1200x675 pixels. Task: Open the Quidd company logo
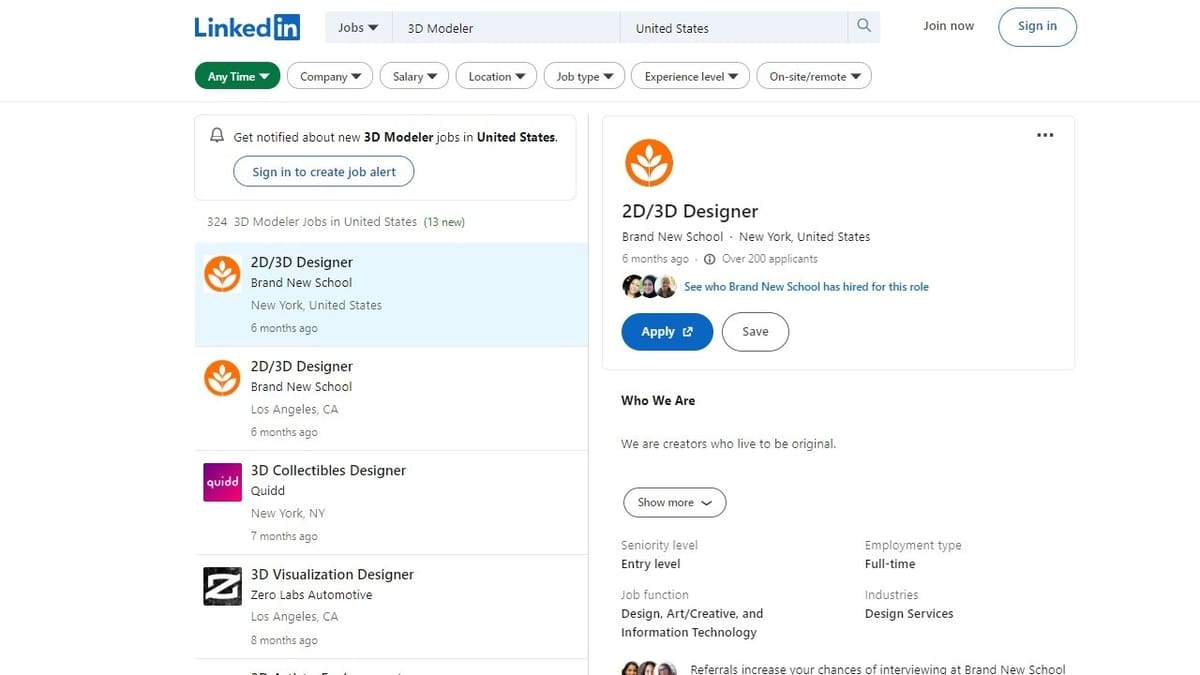(x=222, y=482)
